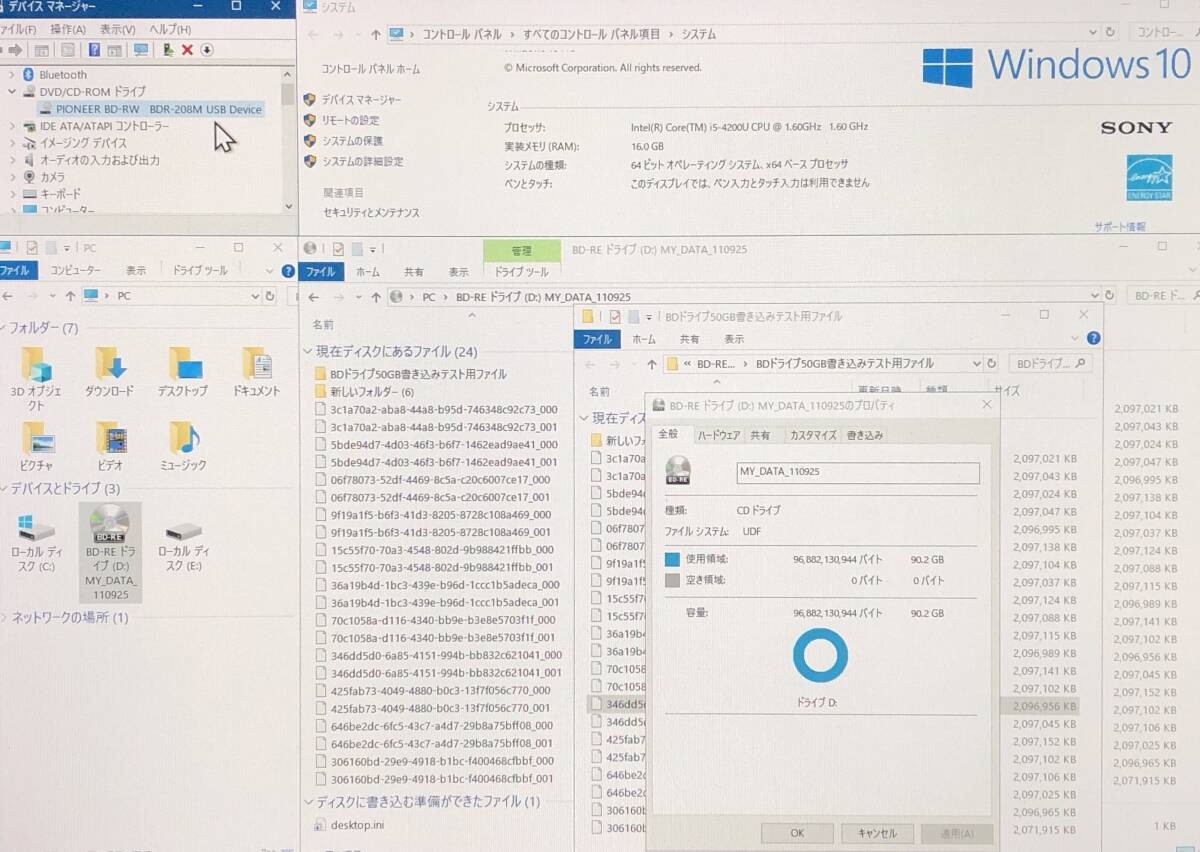Expand IDE ATA/ATAPI コントローラー node
The height and width of the screenshot is (852, 1200).
[x=11, y=127]
